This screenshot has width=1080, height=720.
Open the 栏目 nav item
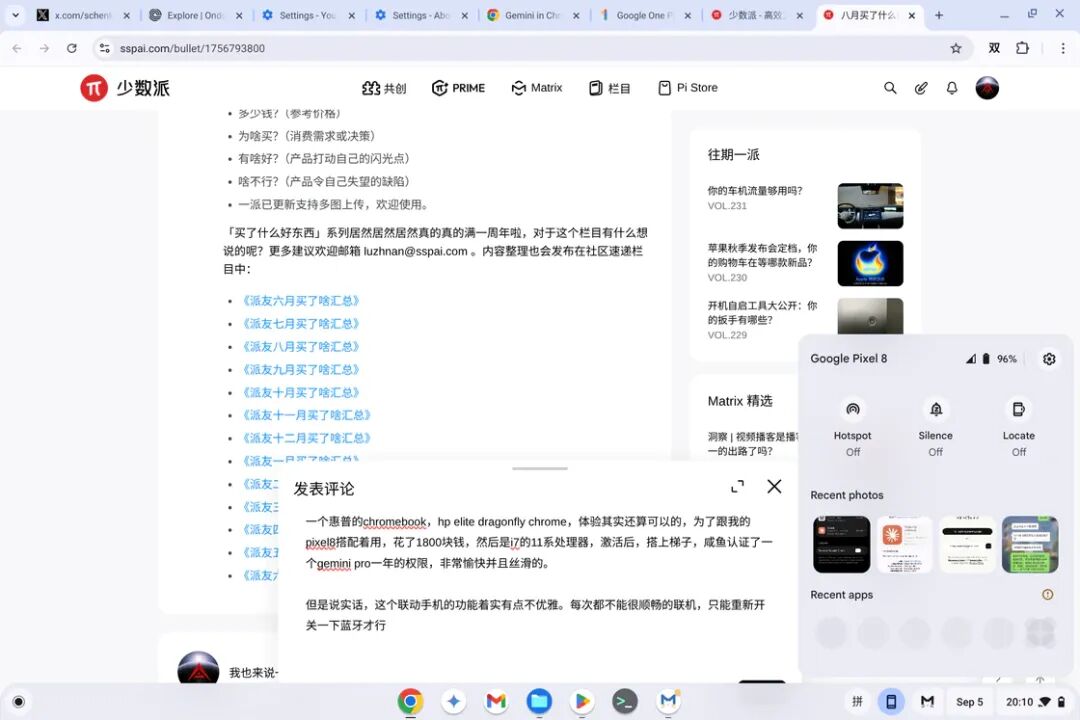[x=610, y=88]
